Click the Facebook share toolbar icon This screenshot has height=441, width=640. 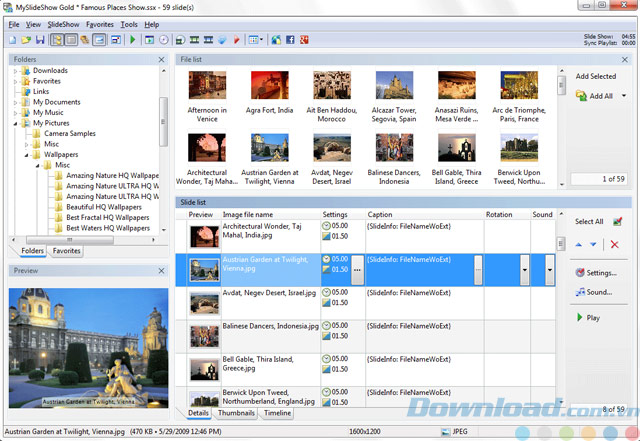tap(290, 40)
